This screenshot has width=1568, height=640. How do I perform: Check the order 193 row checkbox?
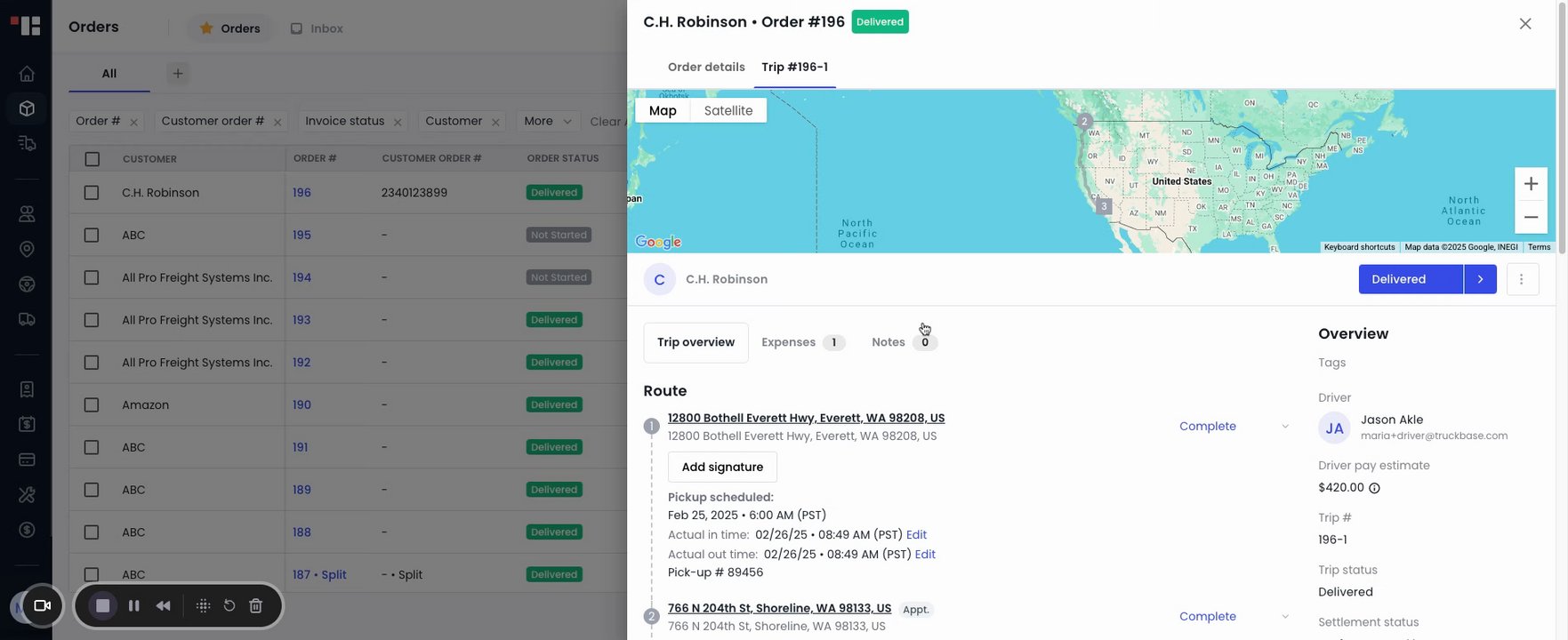pyautogui.click(x=92, y=320)
